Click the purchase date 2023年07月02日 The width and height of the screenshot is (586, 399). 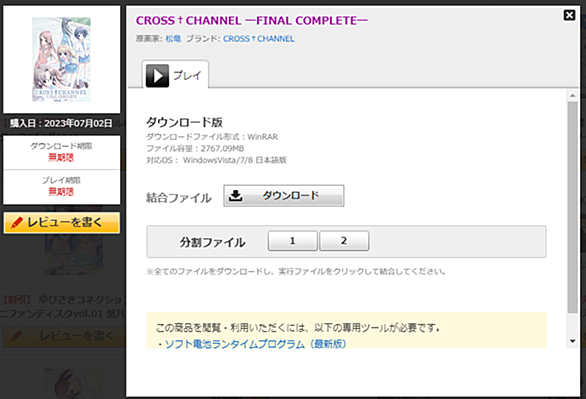78,123
